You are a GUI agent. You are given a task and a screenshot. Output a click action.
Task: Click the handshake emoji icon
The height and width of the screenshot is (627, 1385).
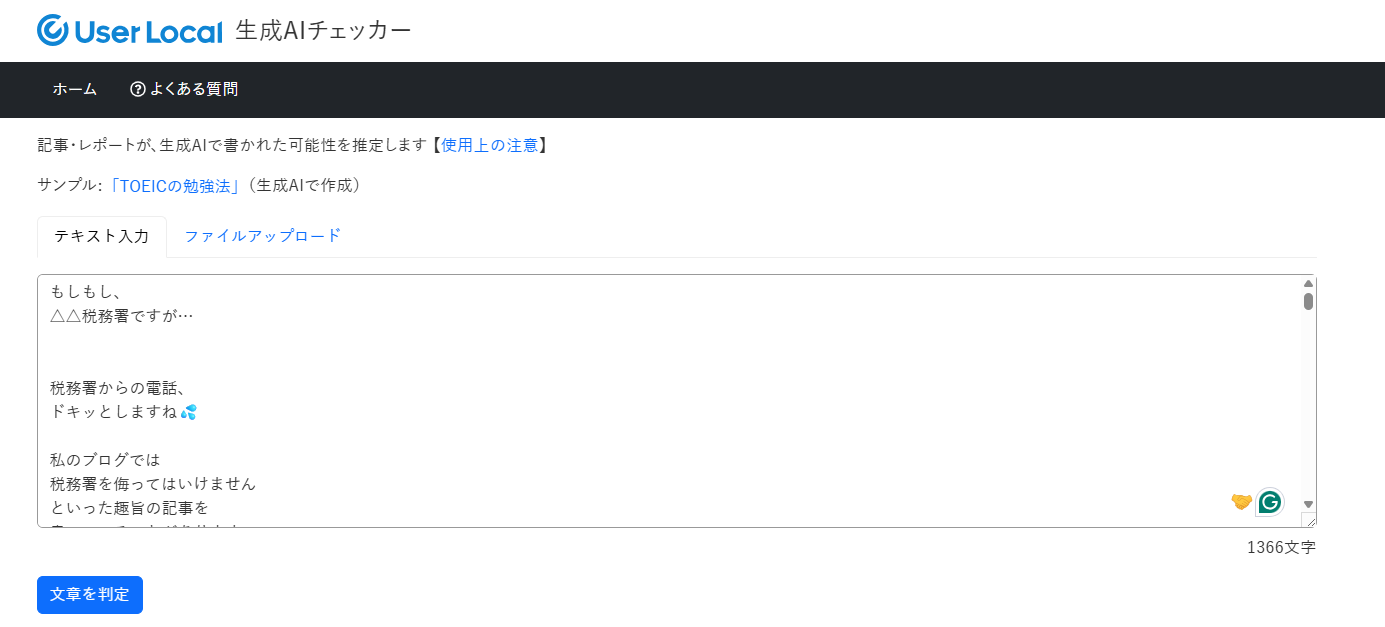pyautogui.click(x=1241, y=502)
